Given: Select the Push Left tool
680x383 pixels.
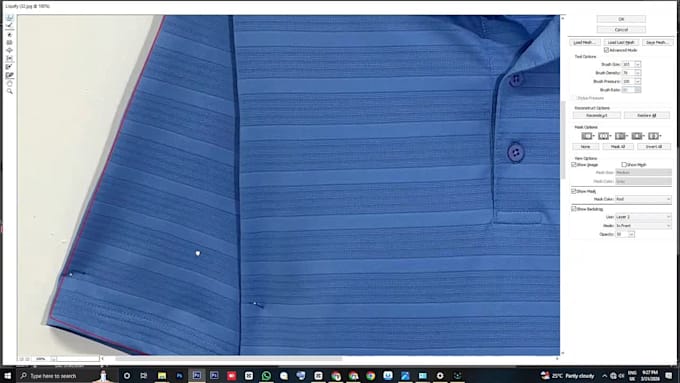Looking at the screenshot, I should coord(10,58).
